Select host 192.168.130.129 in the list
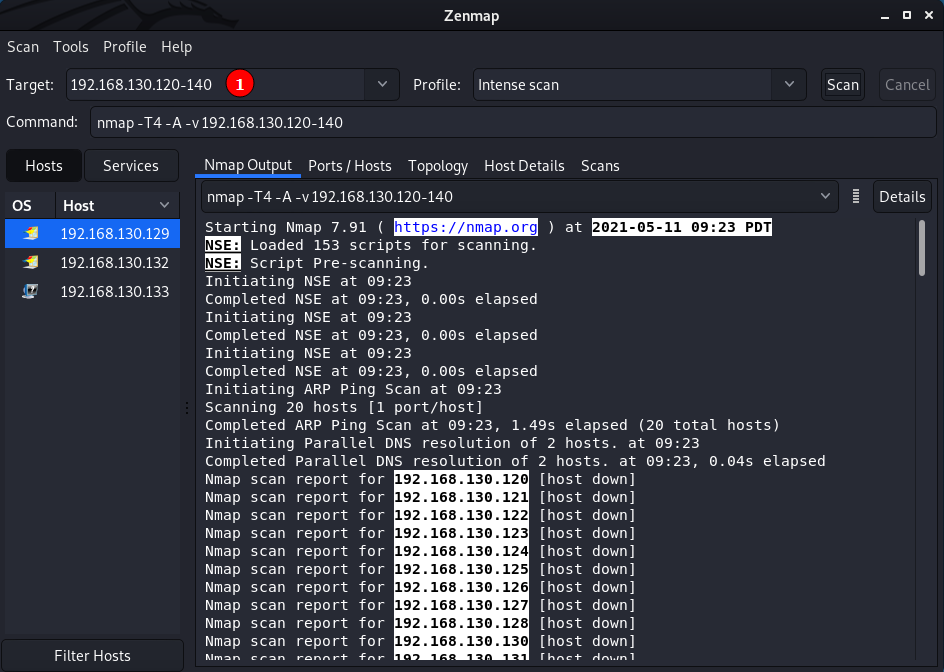 [93, 234]
